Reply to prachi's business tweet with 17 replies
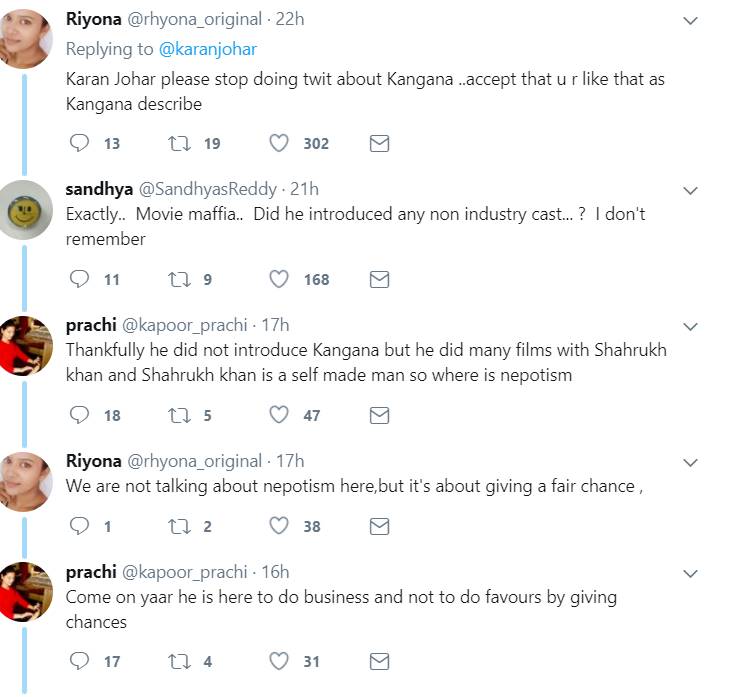Image resolution: width=746 pixels, height=697 pixels. coord(80,661)
